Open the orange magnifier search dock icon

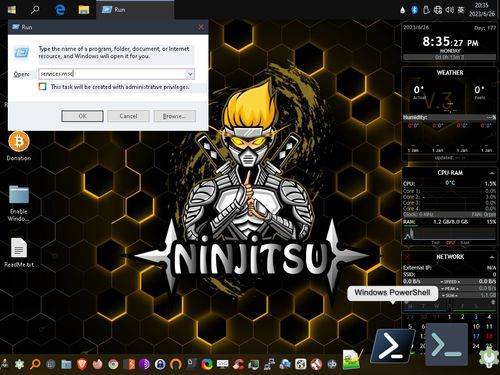click(35, 364)
